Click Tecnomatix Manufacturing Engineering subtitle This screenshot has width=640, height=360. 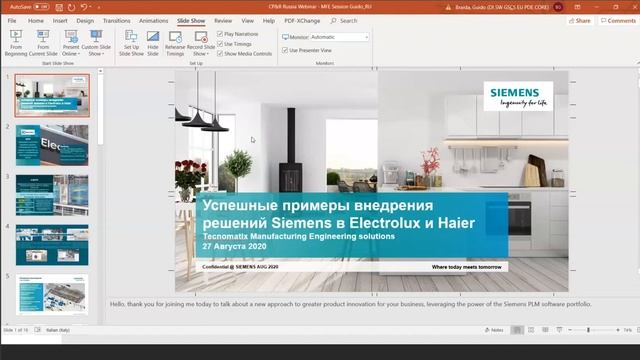[x=298, y=236]
